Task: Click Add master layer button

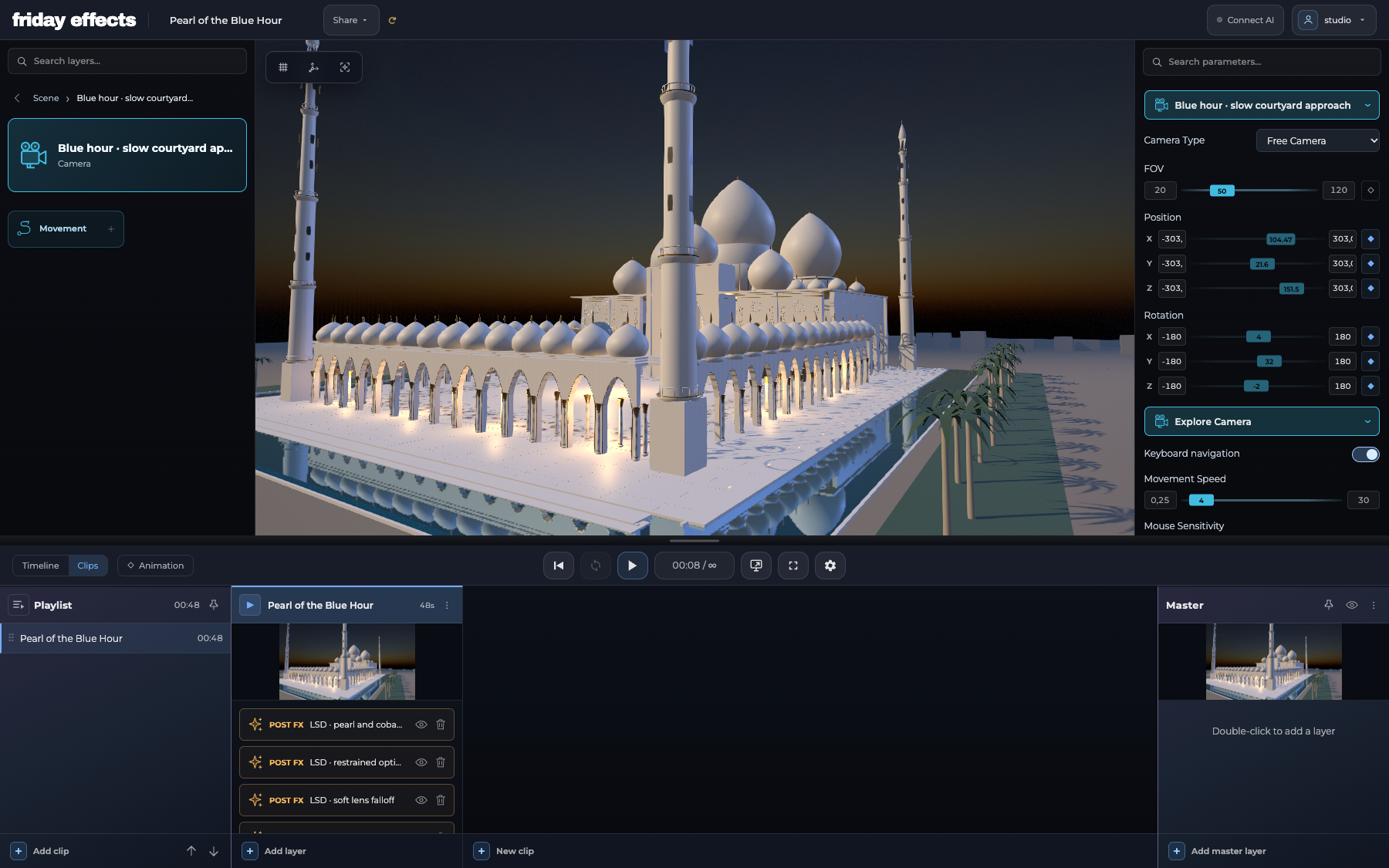Action: 1218,851
